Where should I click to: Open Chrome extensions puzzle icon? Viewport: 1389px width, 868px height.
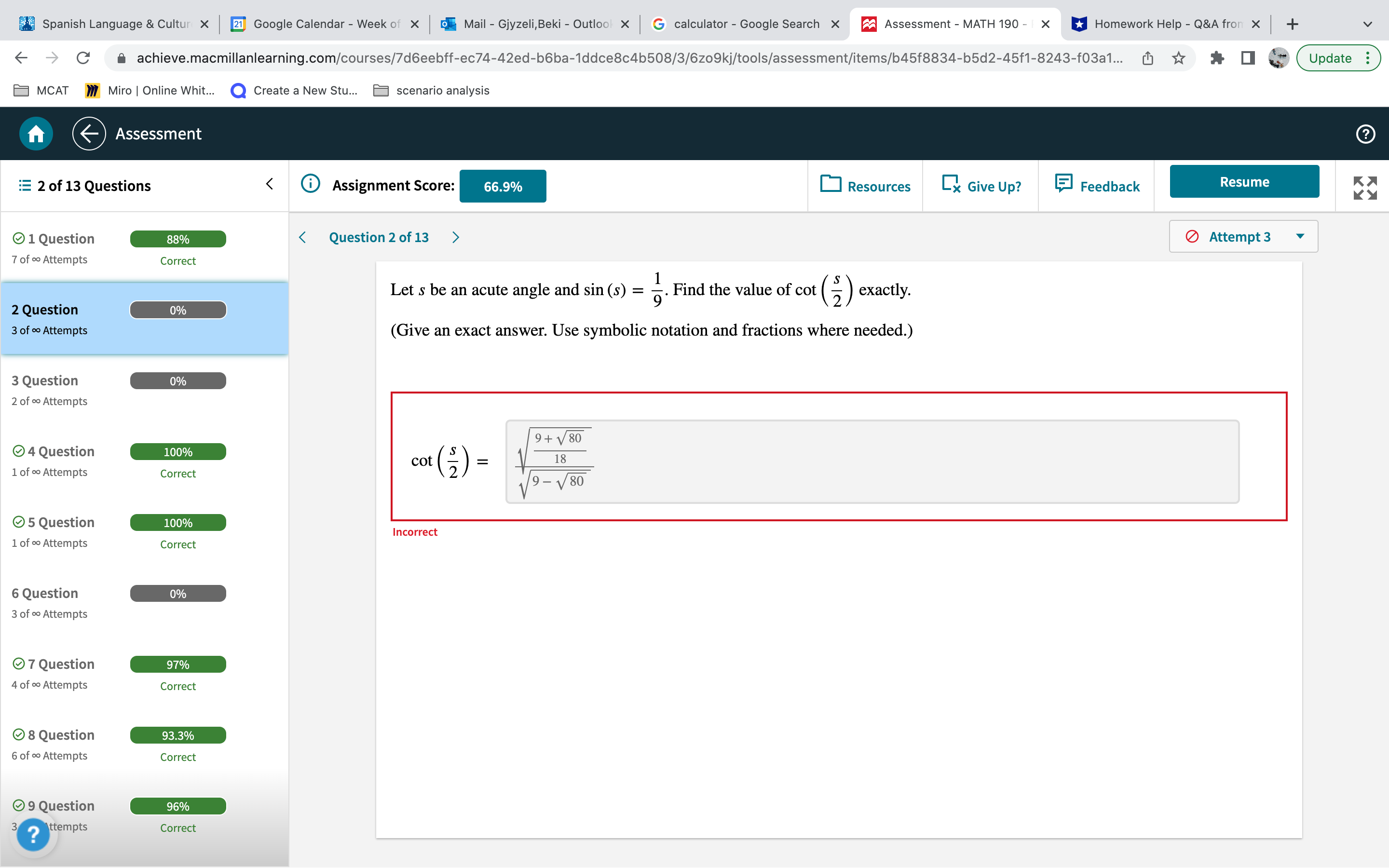click(x=1218, y=57)
